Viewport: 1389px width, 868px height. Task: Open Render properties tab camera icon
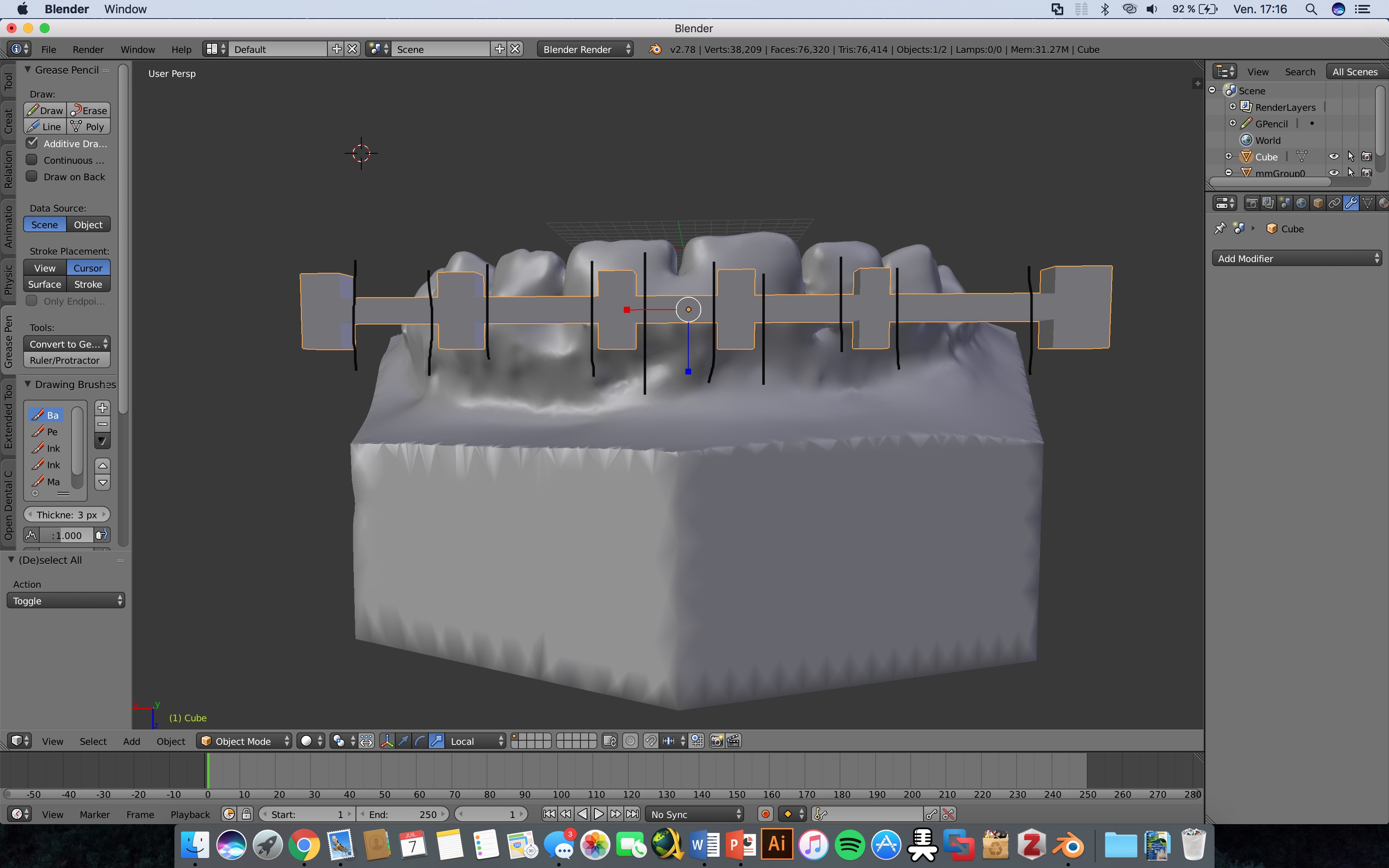point(1252,203)
